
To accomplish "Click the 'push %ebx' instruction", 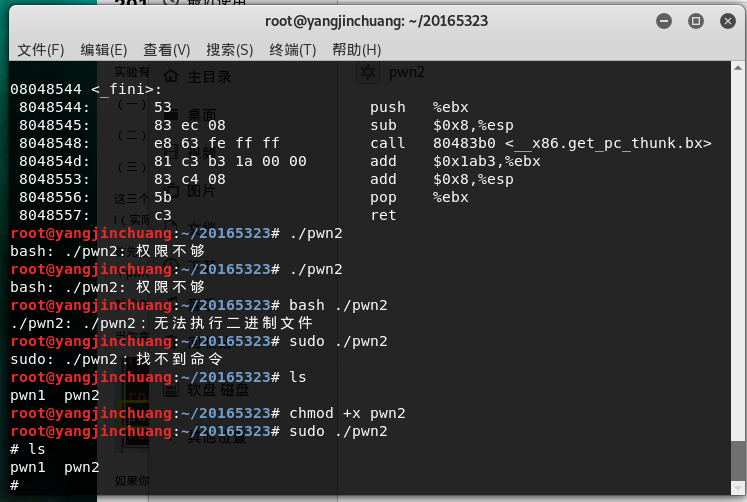I will (419, 107).
